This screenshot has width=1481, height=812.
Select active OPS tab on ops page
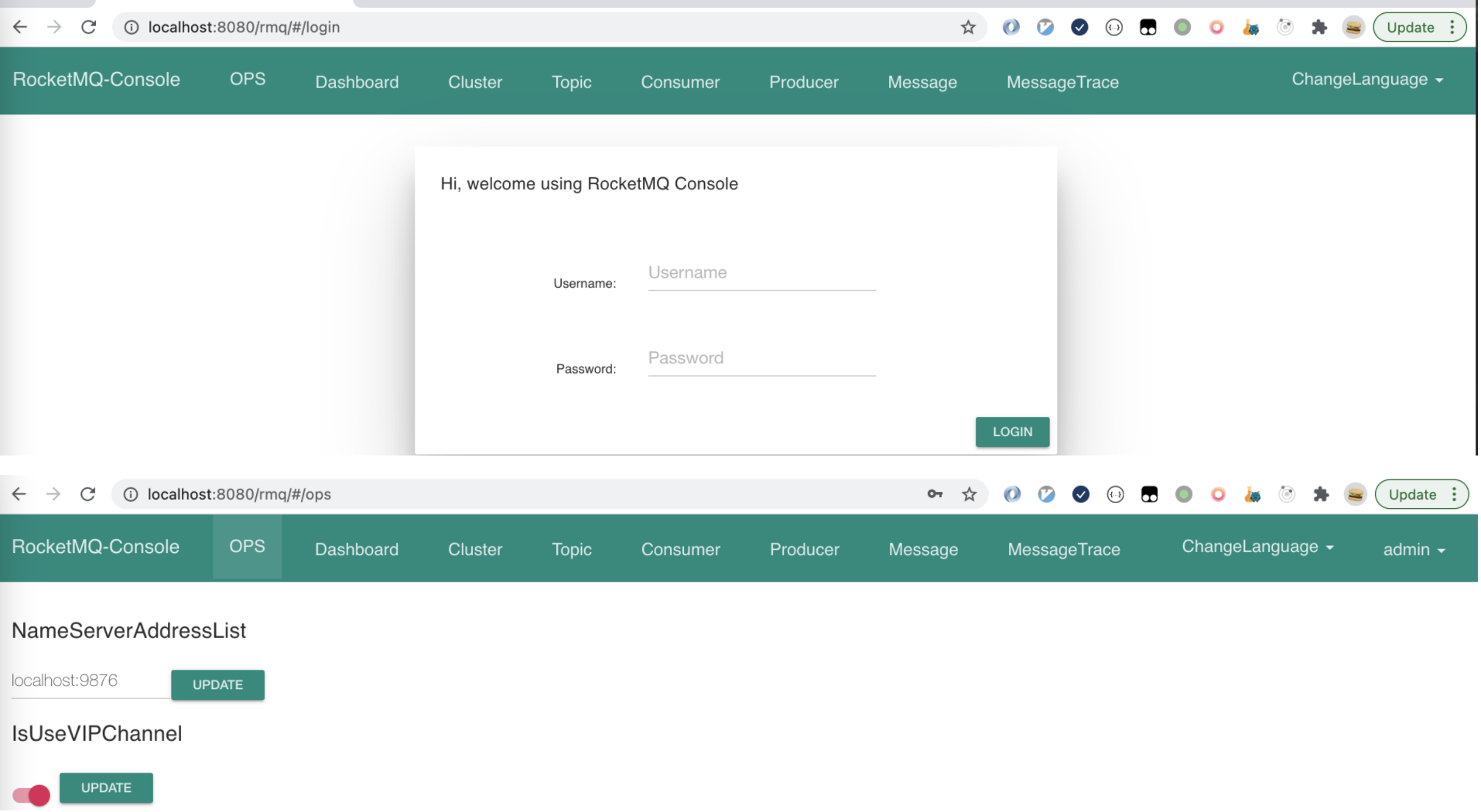coord(248,547)
